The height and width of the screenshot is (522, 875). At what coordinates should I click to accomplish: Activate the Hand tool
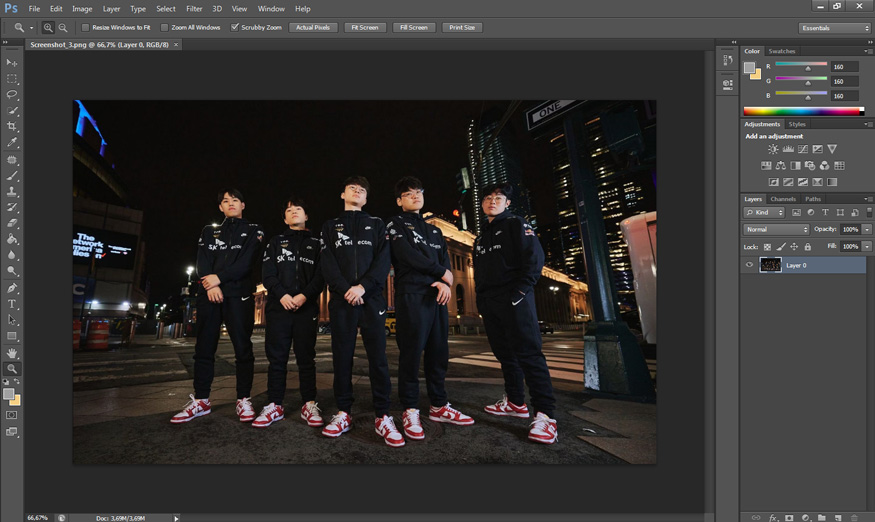(x=12, y=352)
